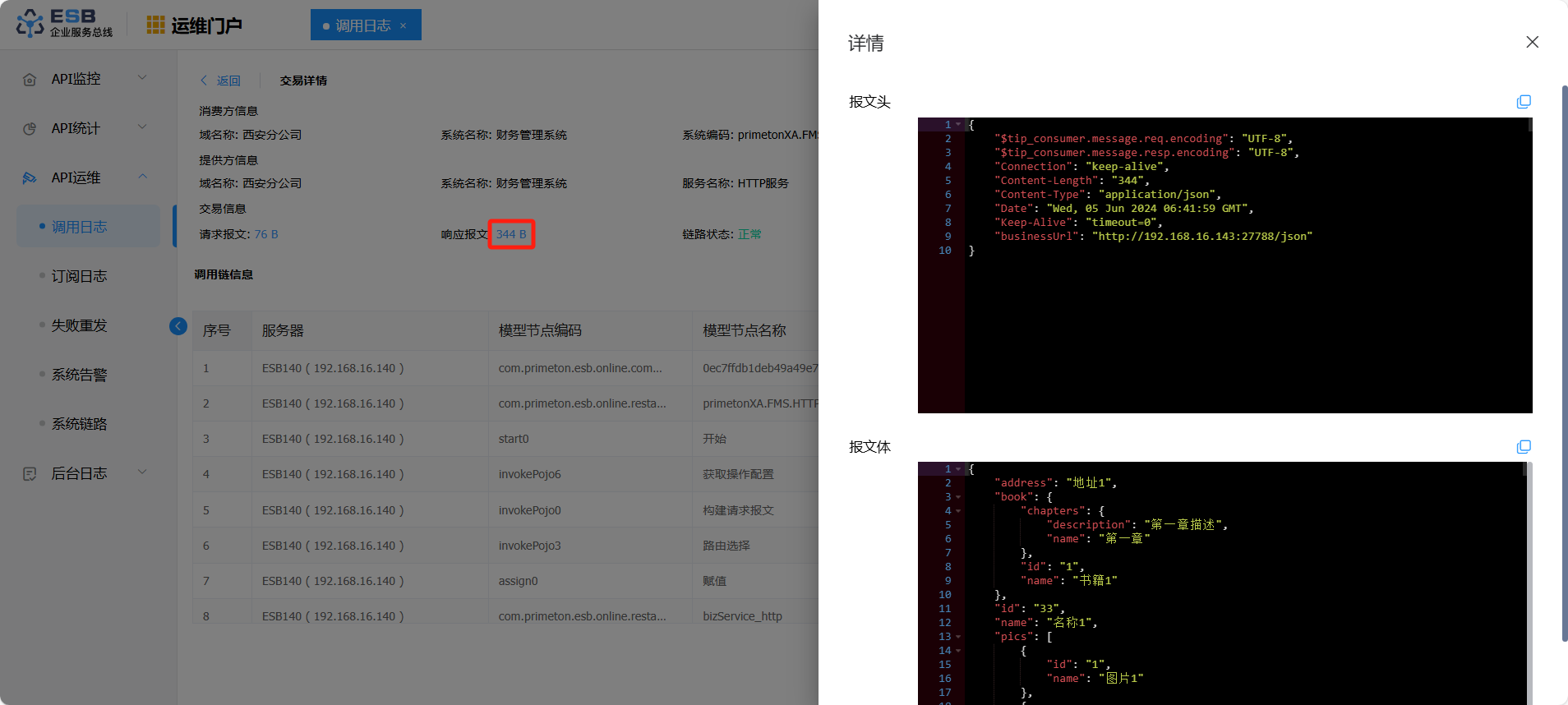This screenshot has height=705, width=1568.
Task: Fold the 'book' object on line 3
Action: click(x=958, y=497)
